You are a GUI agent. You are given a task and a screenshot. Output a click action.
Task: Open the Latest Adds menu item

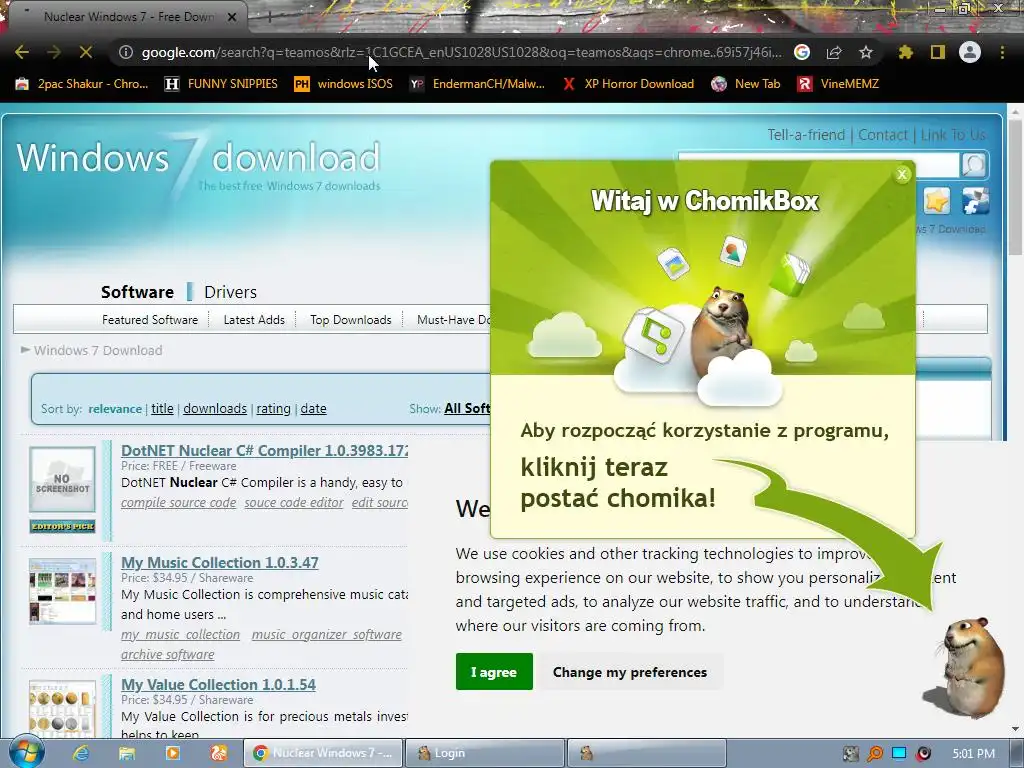click(254, 320)
